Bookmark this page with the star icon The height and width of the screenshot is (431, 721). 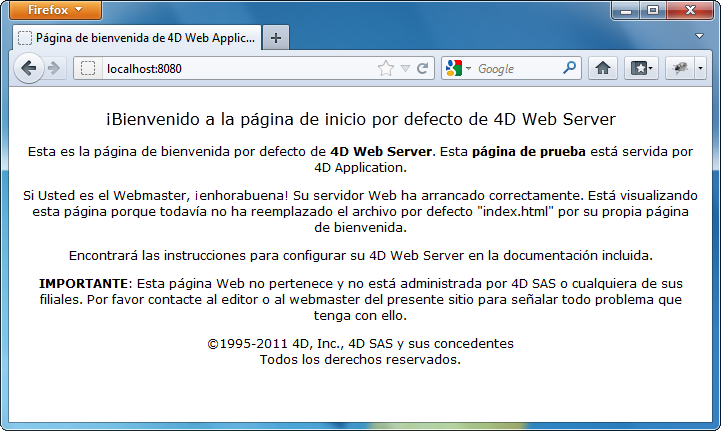click(x=386, y=69)
